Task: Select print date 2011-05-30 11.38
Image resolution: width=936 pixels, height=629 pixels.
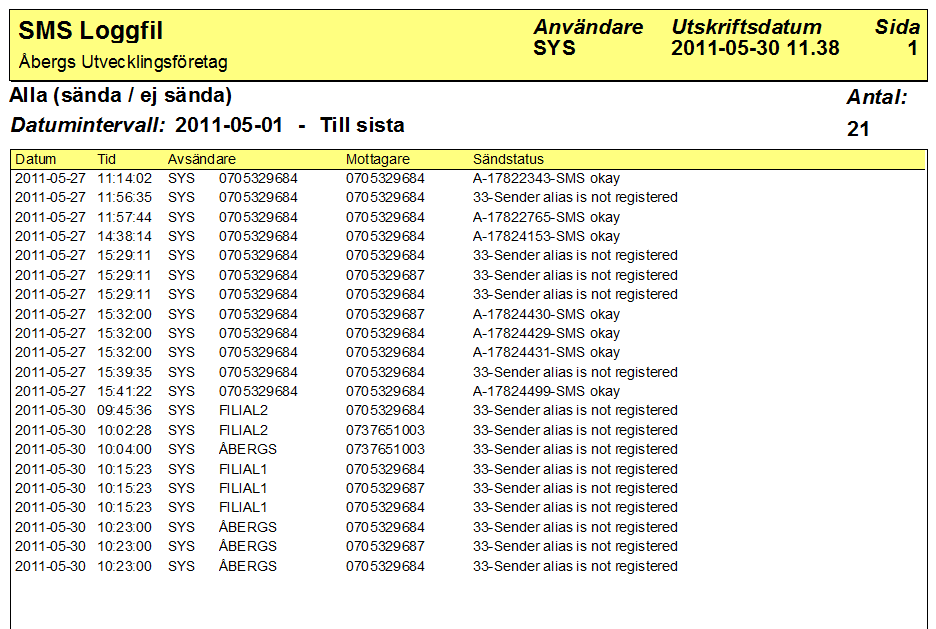Action: click(755, 48)
